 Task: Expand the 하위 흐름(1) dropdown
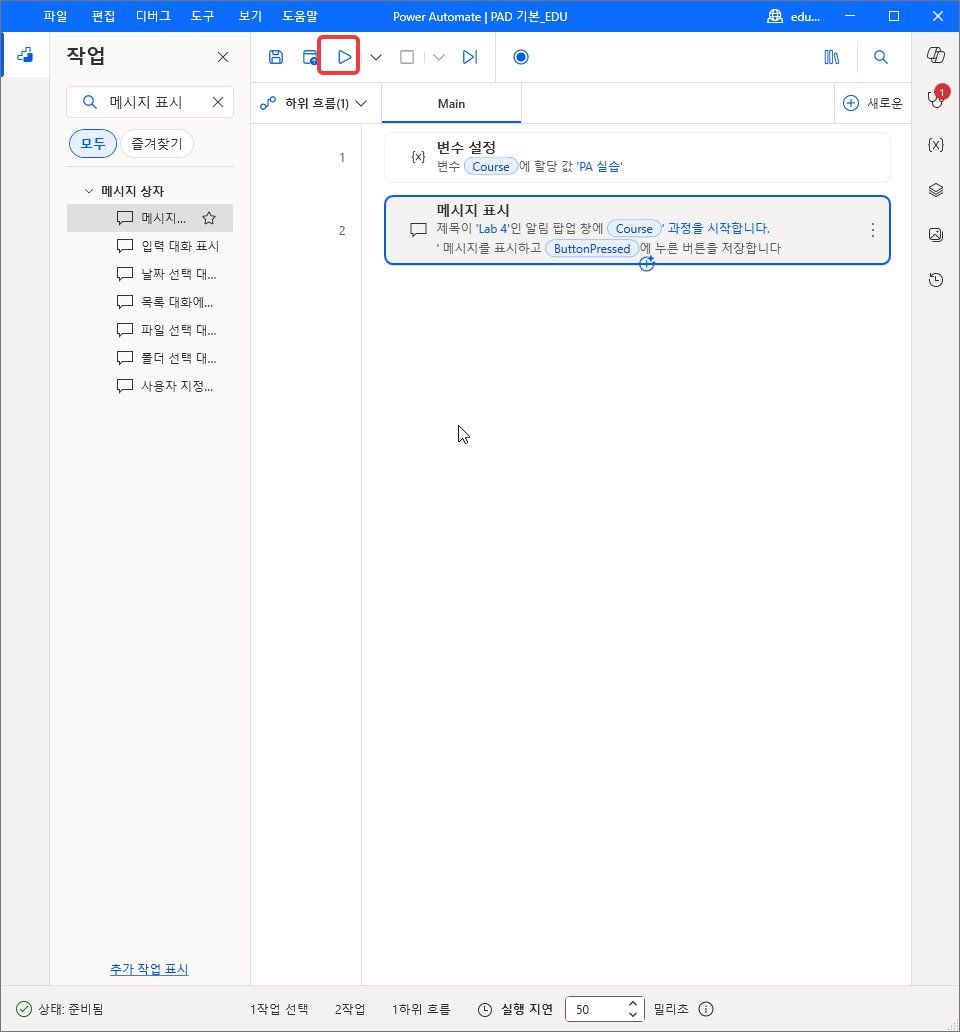[x=314, y=103]
